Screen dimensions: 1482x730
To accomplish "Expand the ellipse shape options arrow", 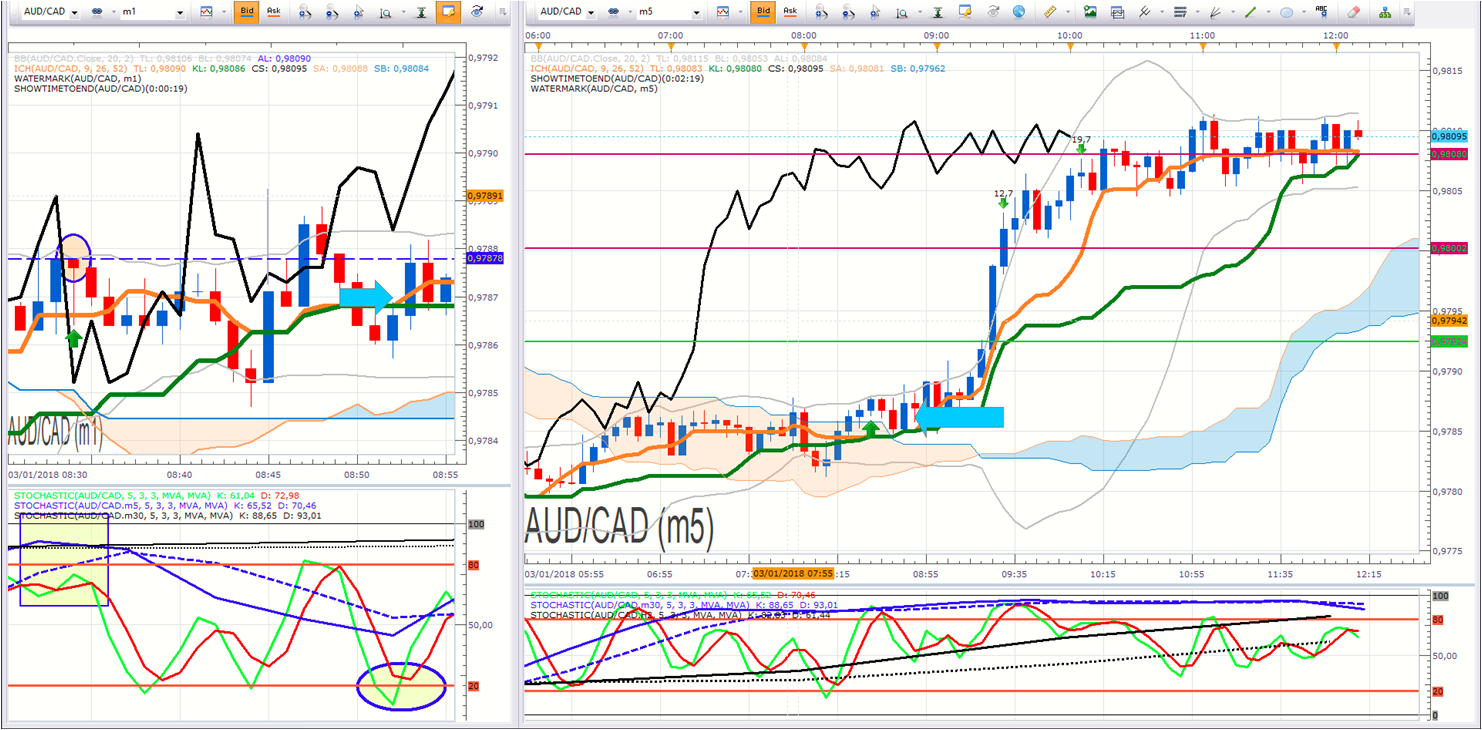I will (1303, 12).
